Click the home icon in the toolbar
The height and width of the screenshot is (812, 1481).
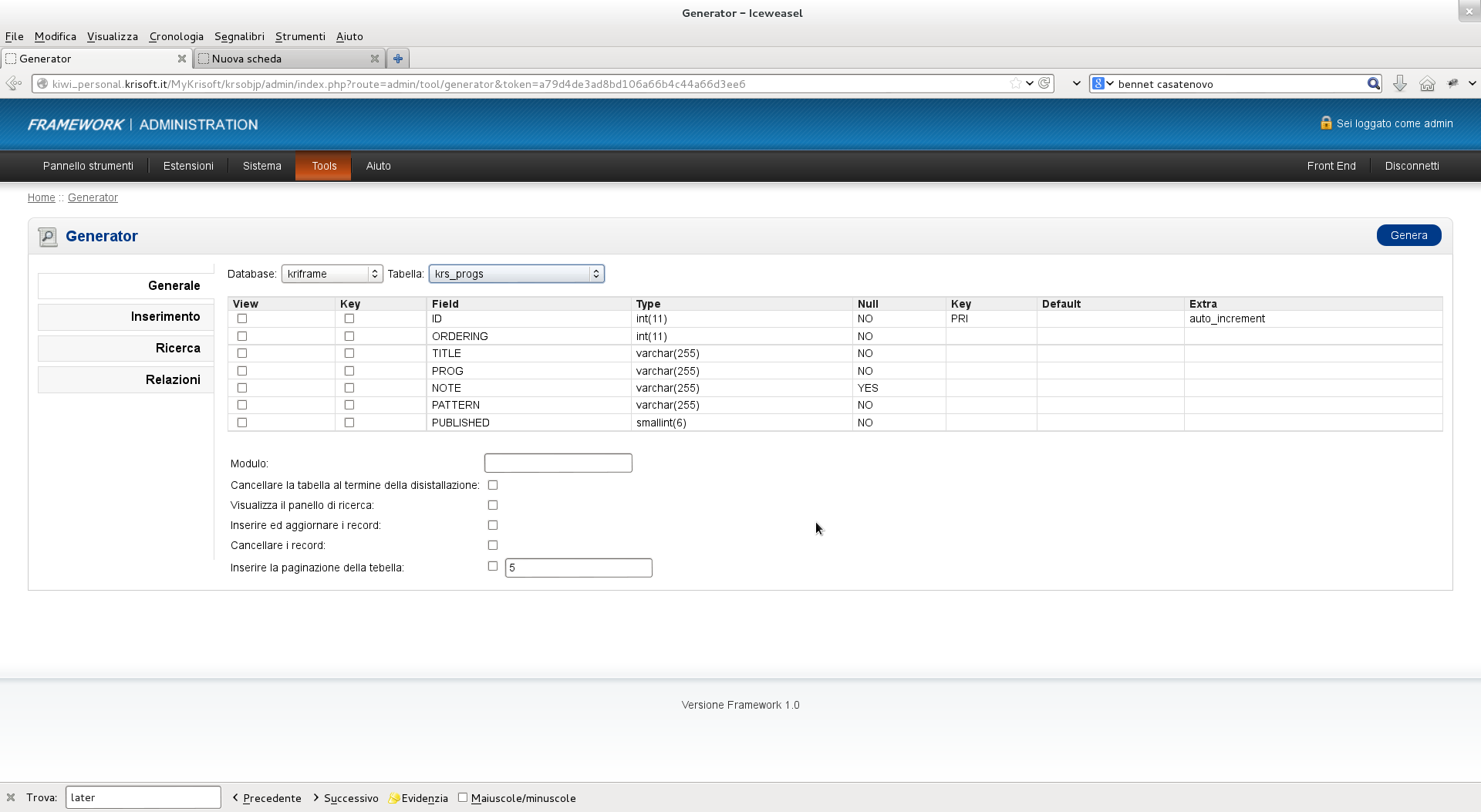point(1426,83)
